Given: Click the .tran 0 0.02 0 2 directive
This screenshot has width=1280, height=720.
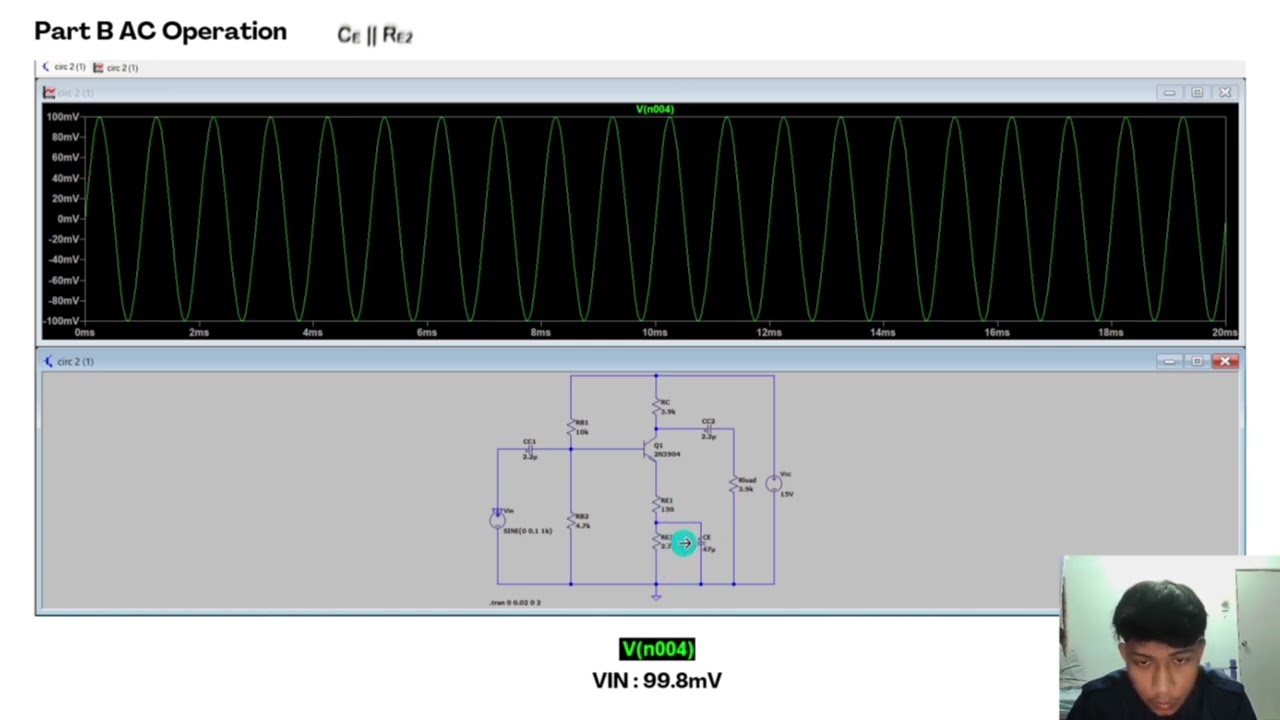Looking at the screenshot, I should pyautogui.click(x=515, y=602).
